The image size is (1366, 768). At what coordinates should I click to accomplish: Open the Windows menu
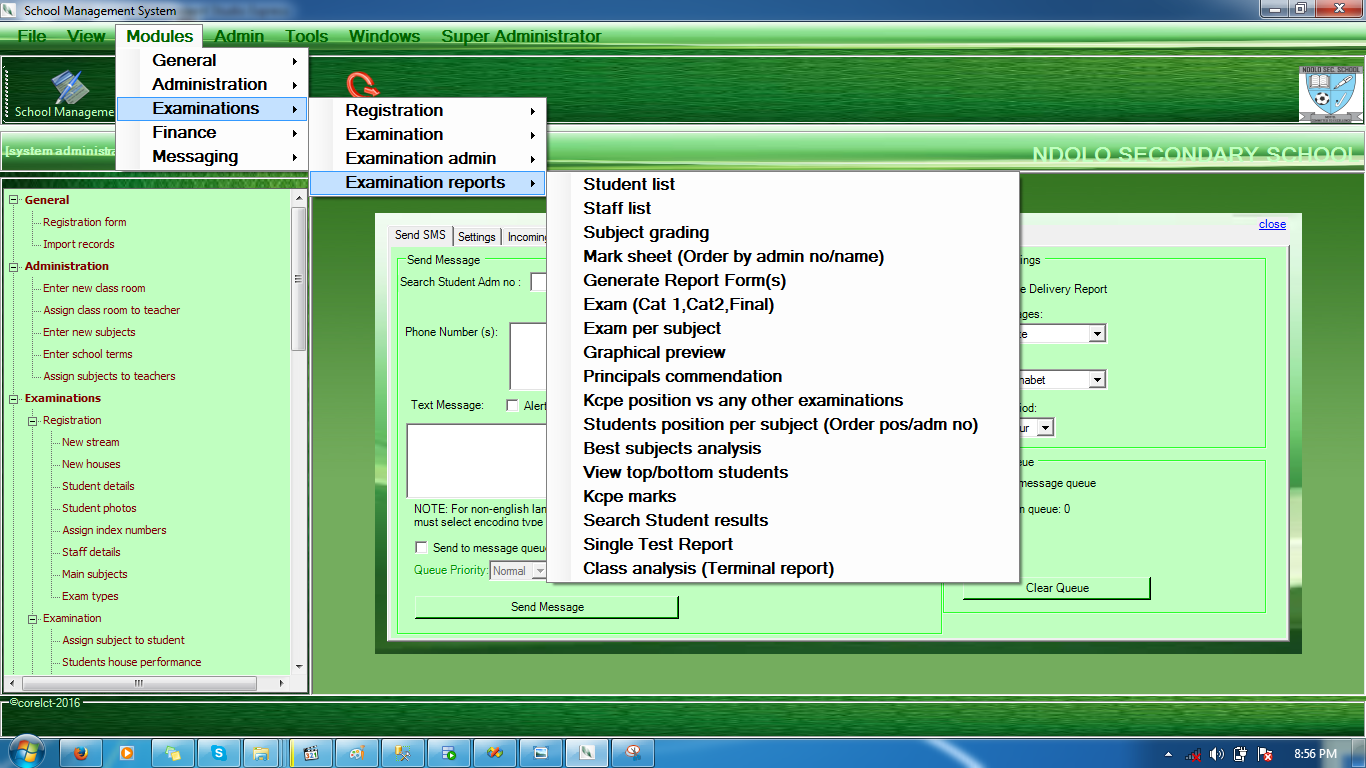click(384, 36)
